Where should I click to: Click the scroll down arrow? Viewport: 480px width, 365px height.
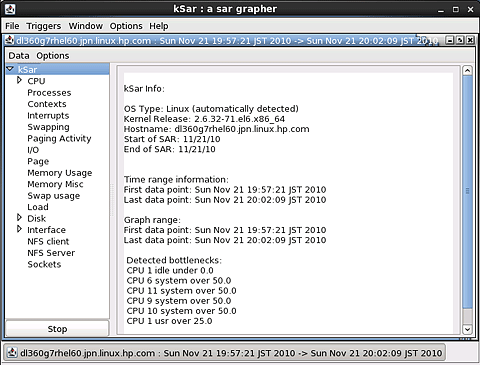tap(467, 329)
